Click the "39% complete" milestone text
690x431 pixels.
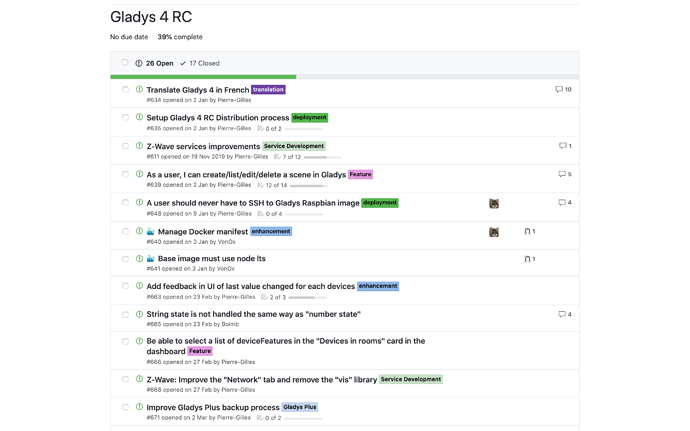pos(180,37)
